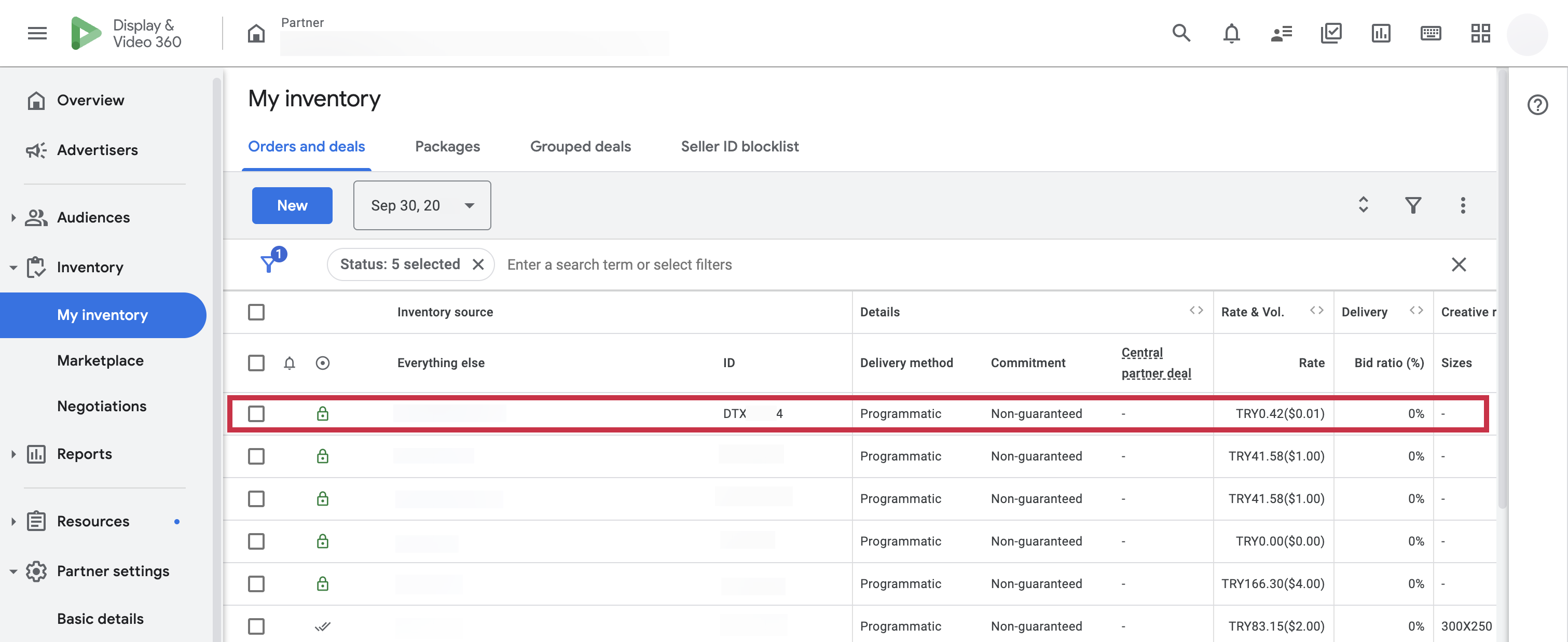1568x642 pixels.
Task: Open the filter funnel in the toolbar
Action: pos(1413,205)
